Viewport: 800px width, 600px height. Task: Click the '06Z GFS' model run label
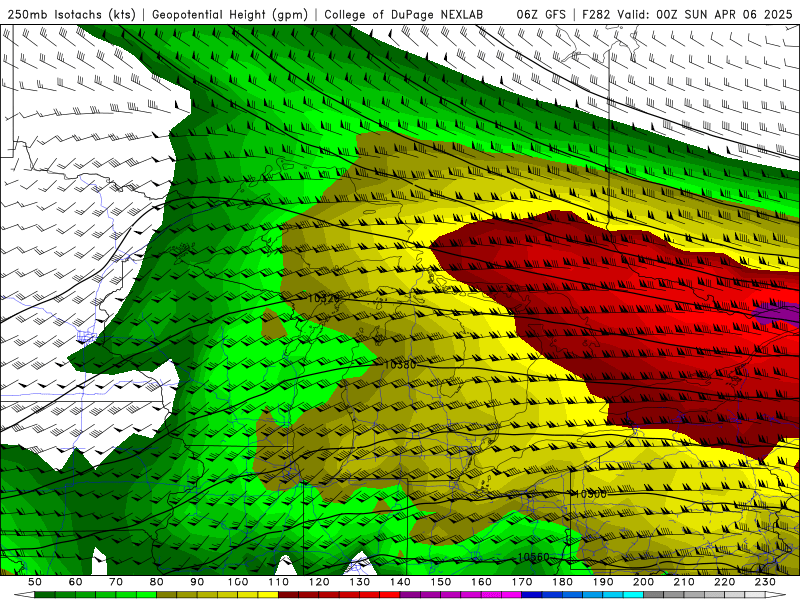point(541,14)
